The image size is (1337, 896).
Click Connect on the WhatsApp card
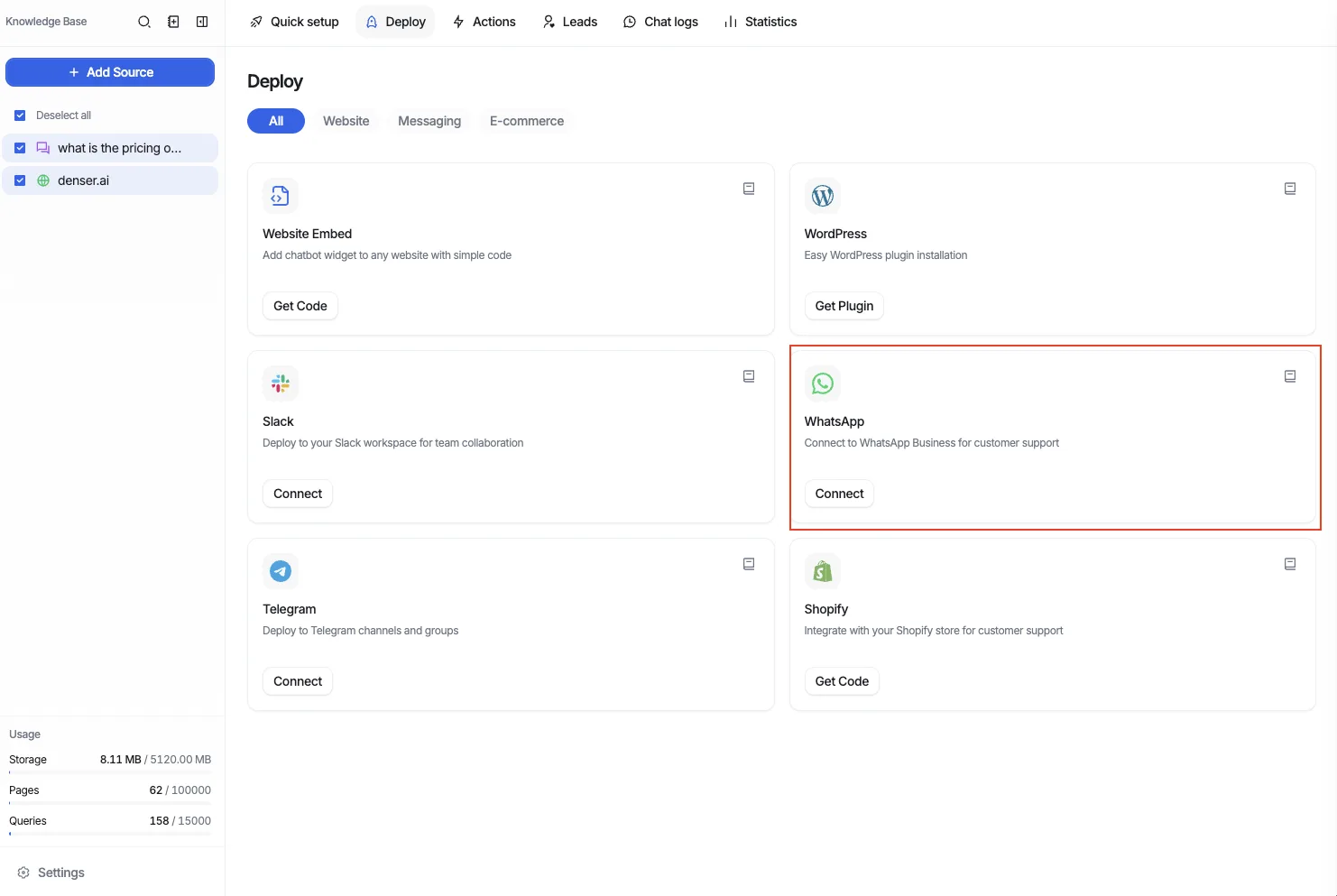[839, 494]
